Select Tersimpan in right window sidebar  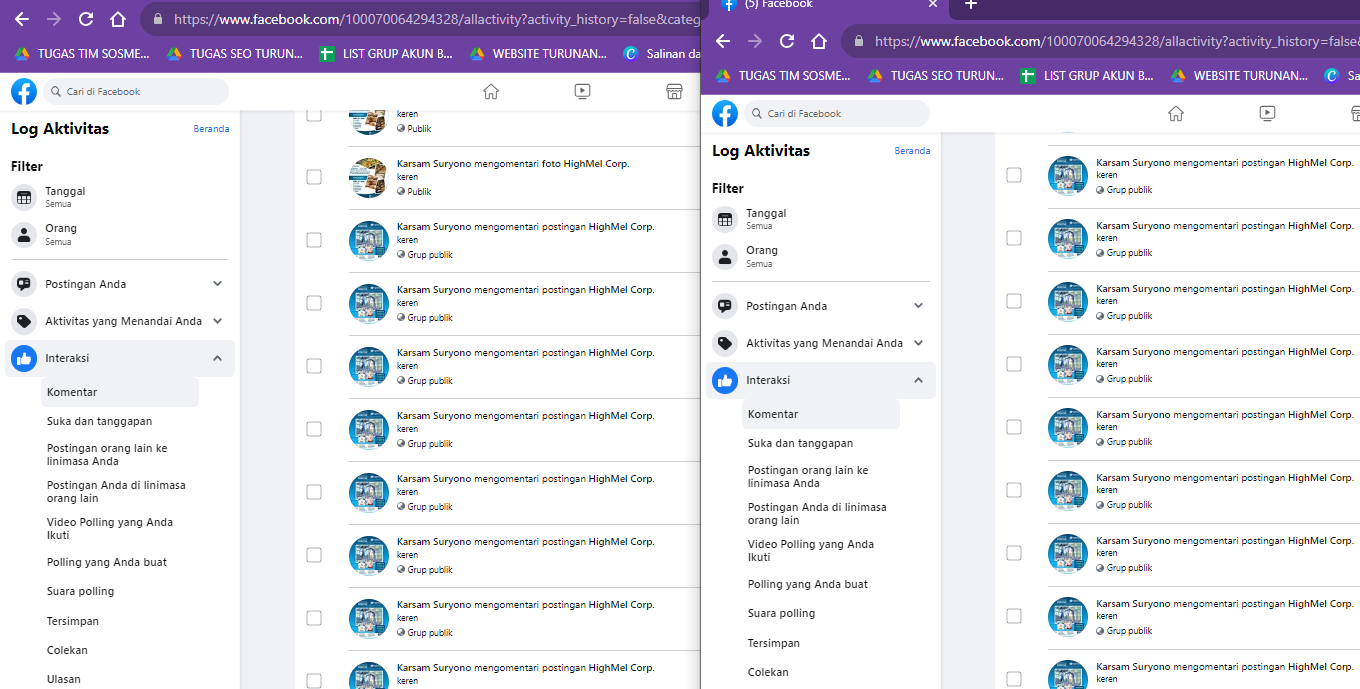[x=774, y=643]
